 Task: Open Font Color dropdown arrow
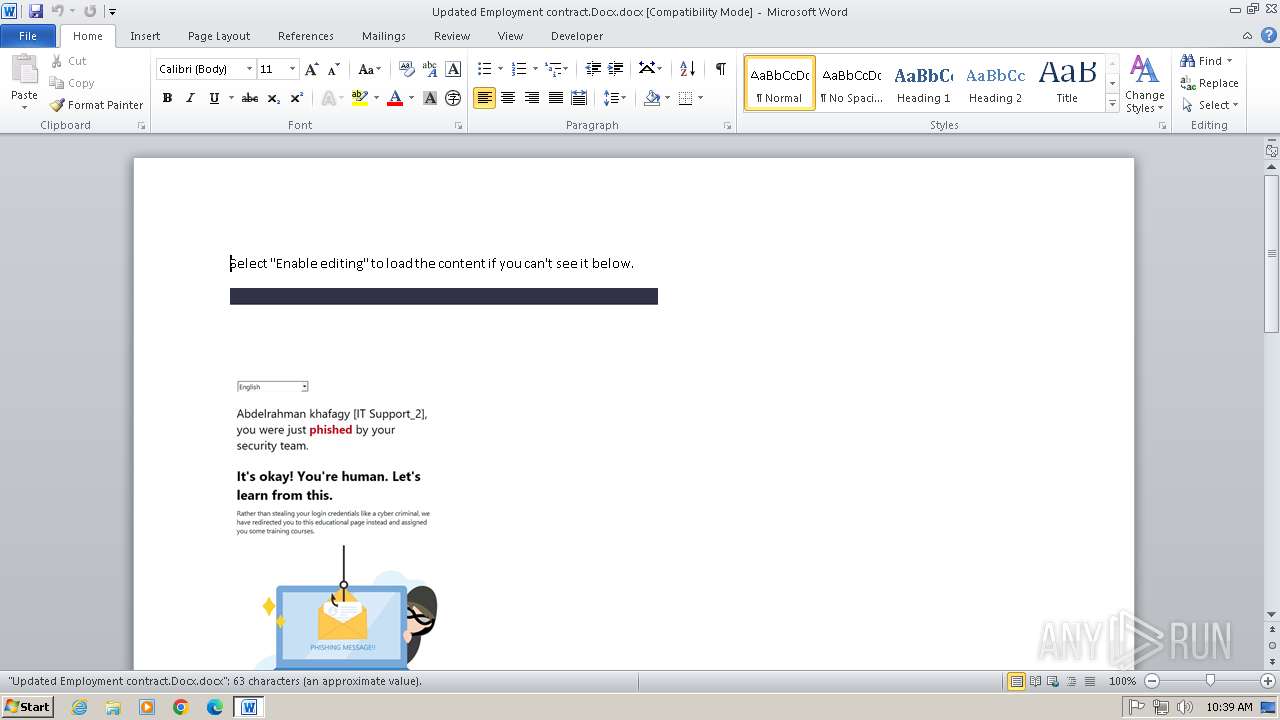point(411,98)
